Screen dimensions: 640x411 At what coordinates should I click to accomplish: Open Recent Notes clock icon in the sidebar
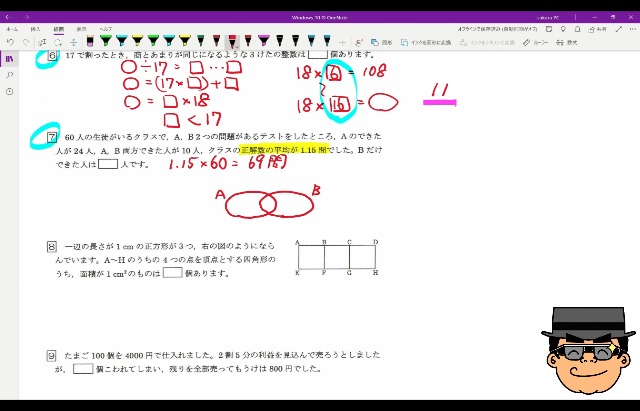click(x=10, y=91)
